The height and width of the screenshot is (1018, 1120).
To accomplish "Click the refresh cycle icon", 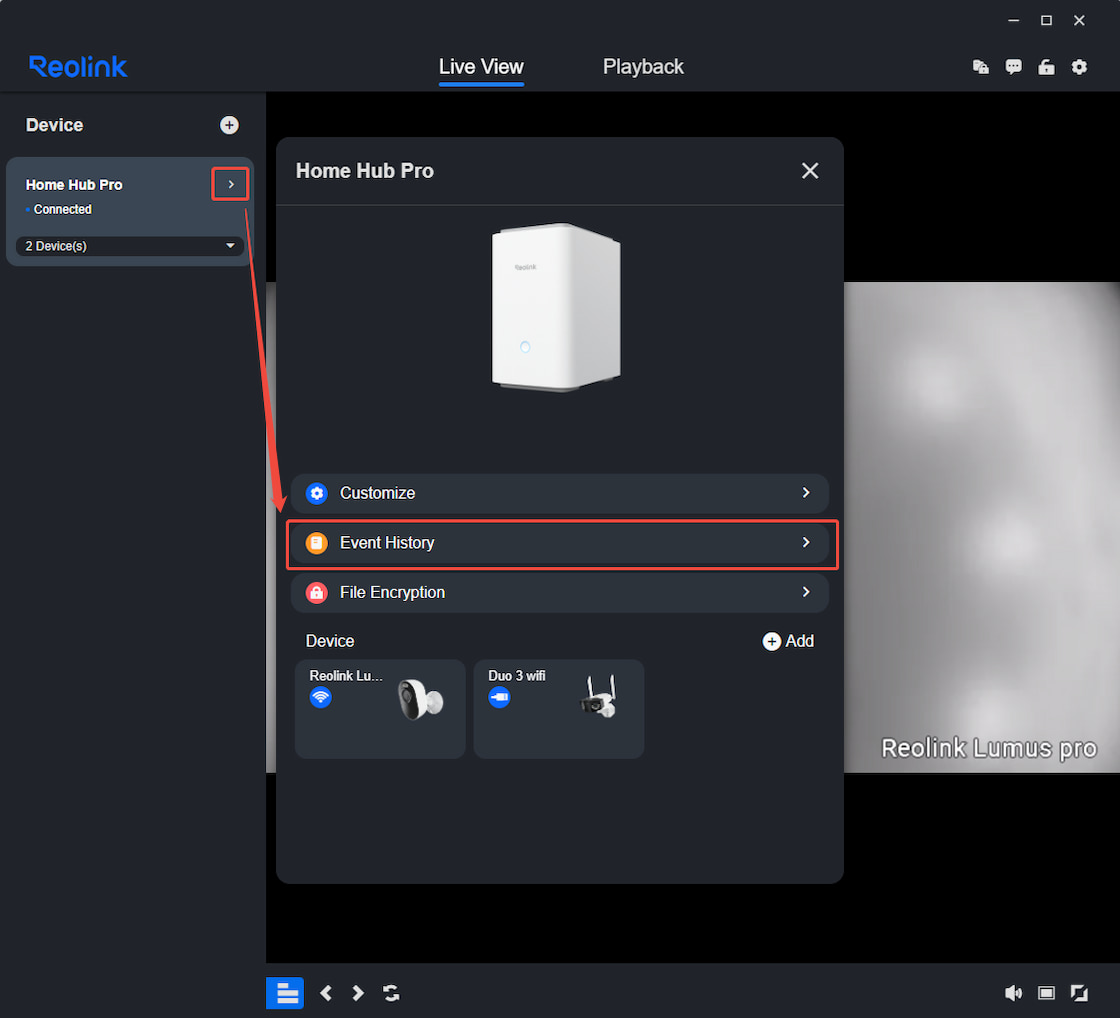I will click(x=391, y=993).
